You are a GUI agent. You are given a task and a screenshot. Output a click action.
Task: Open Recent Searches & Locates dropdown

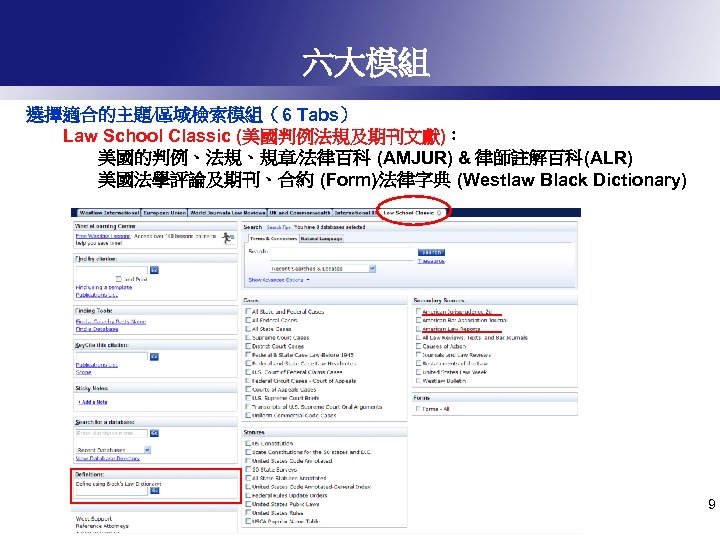coord(323,269)
